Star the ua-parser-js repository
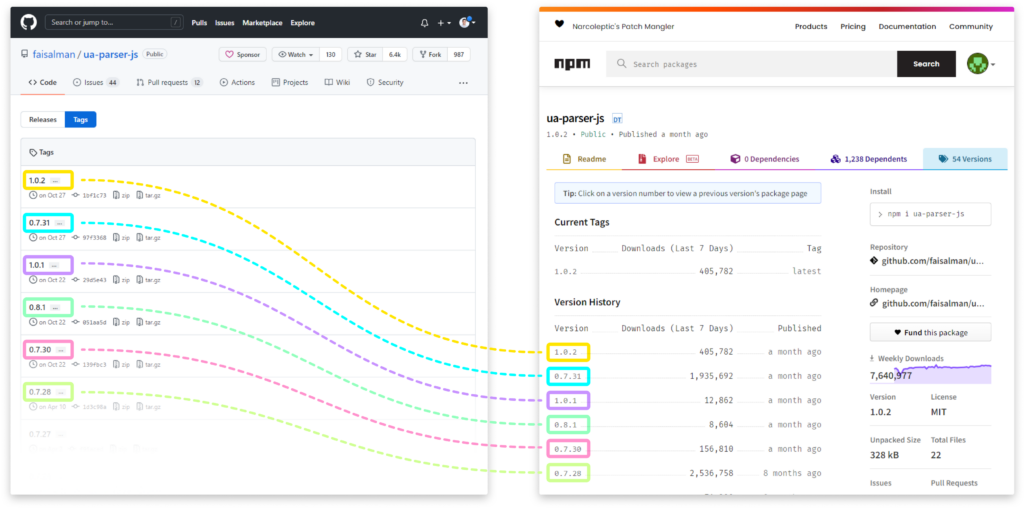The height and width of the screenshot is (508, 1024). coord(366,55)
